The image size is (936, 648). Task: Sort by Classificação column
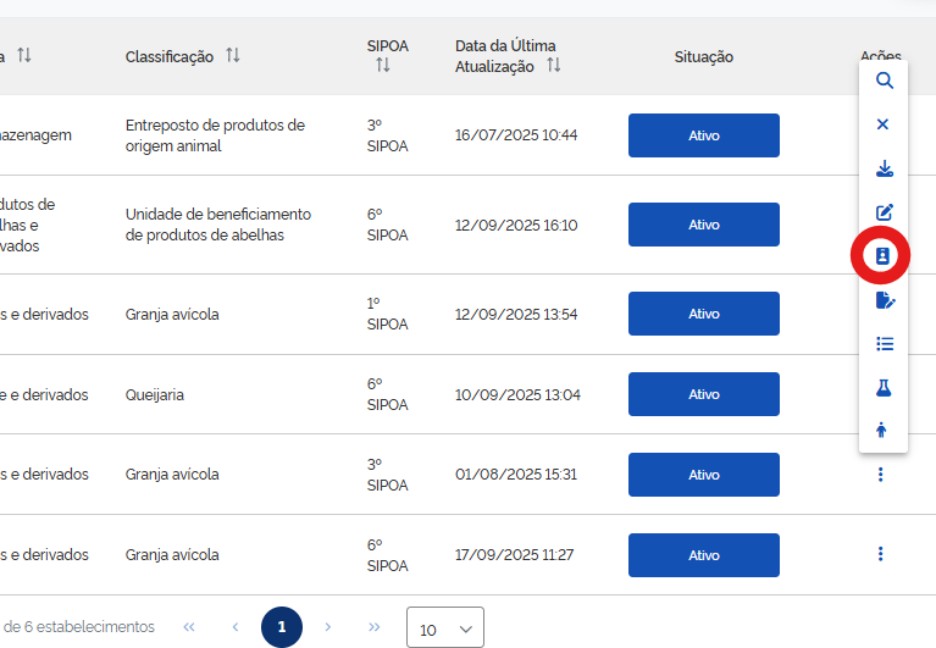pos(233,56)
